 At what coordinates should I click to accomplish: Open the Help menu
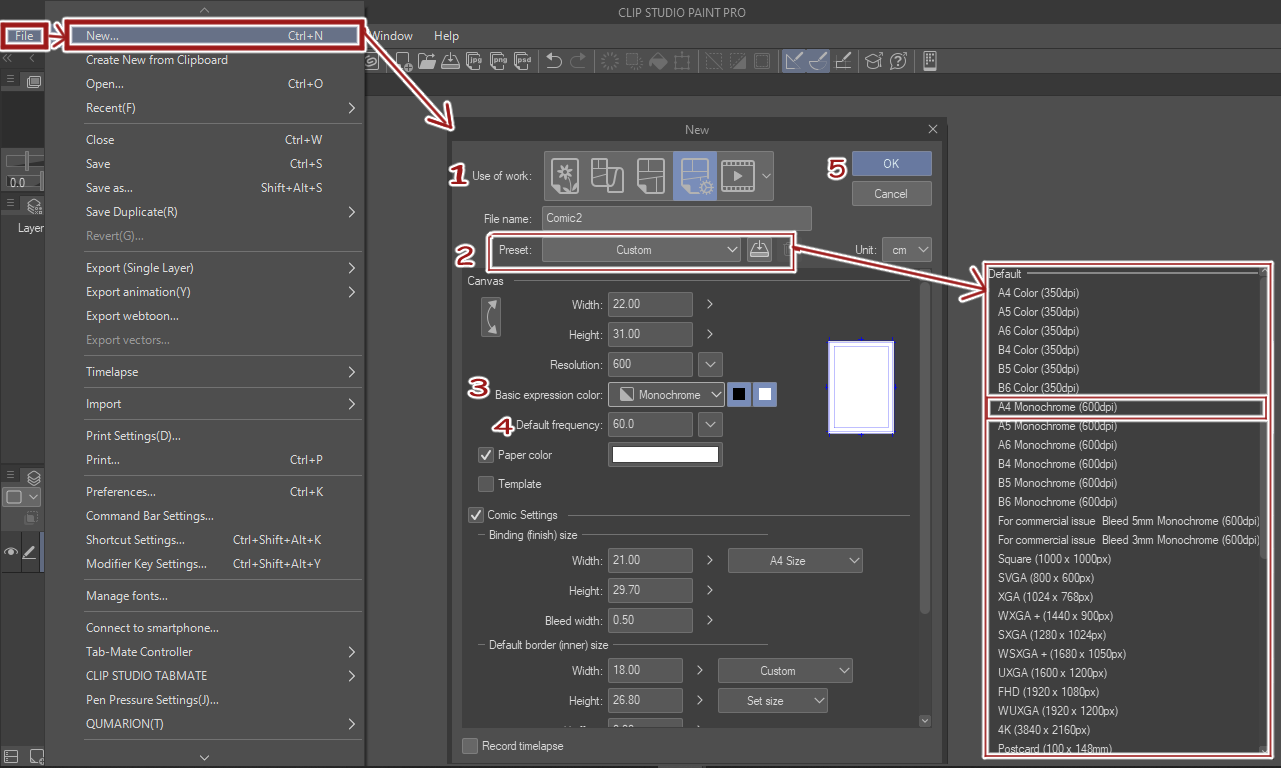tap(446, 36)
